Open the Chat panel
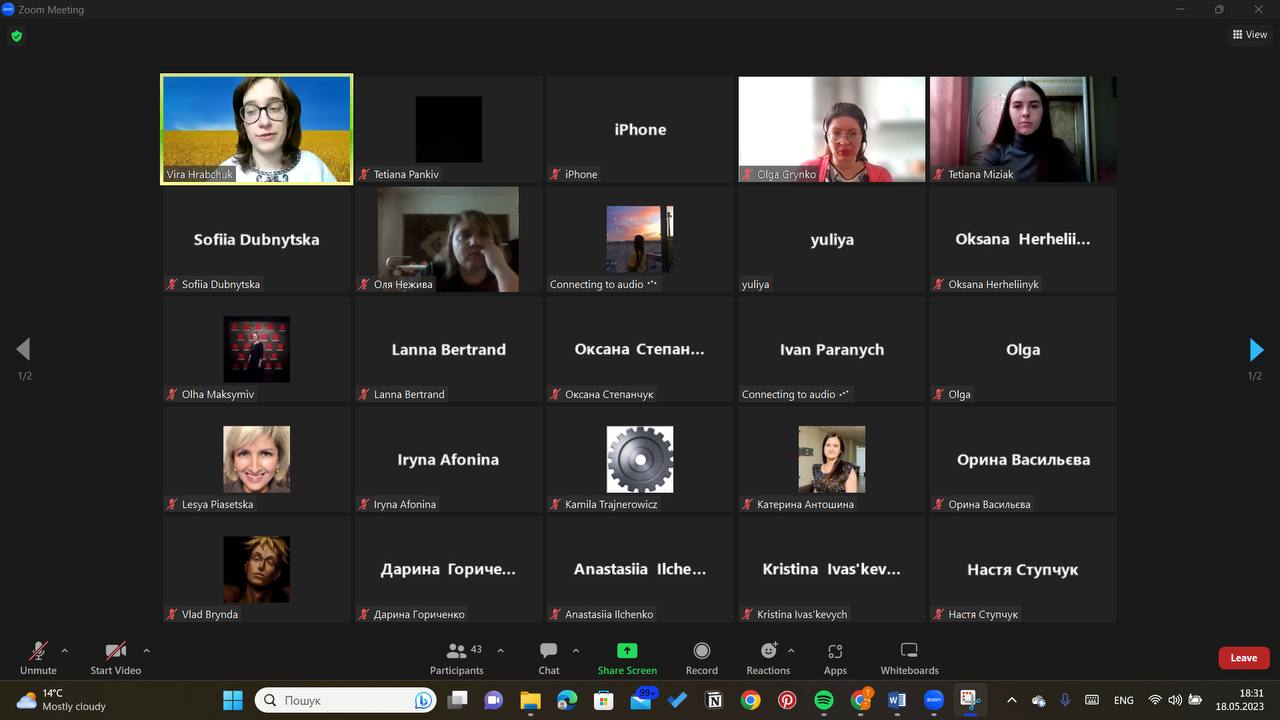The image size is (1280, 720). [x=548, y=658]
